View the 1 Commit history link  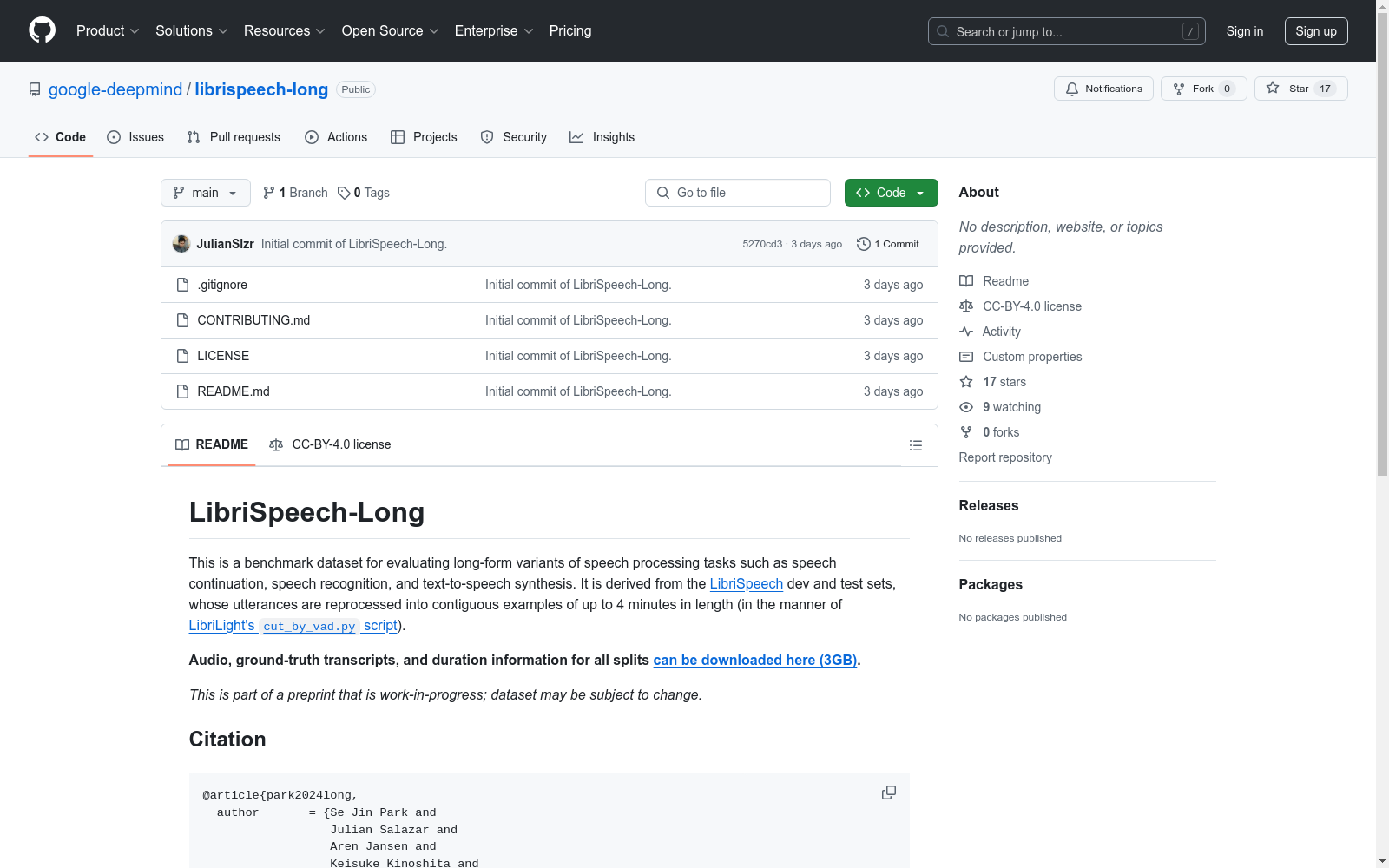pyautogui.click(x=887, y=244)
